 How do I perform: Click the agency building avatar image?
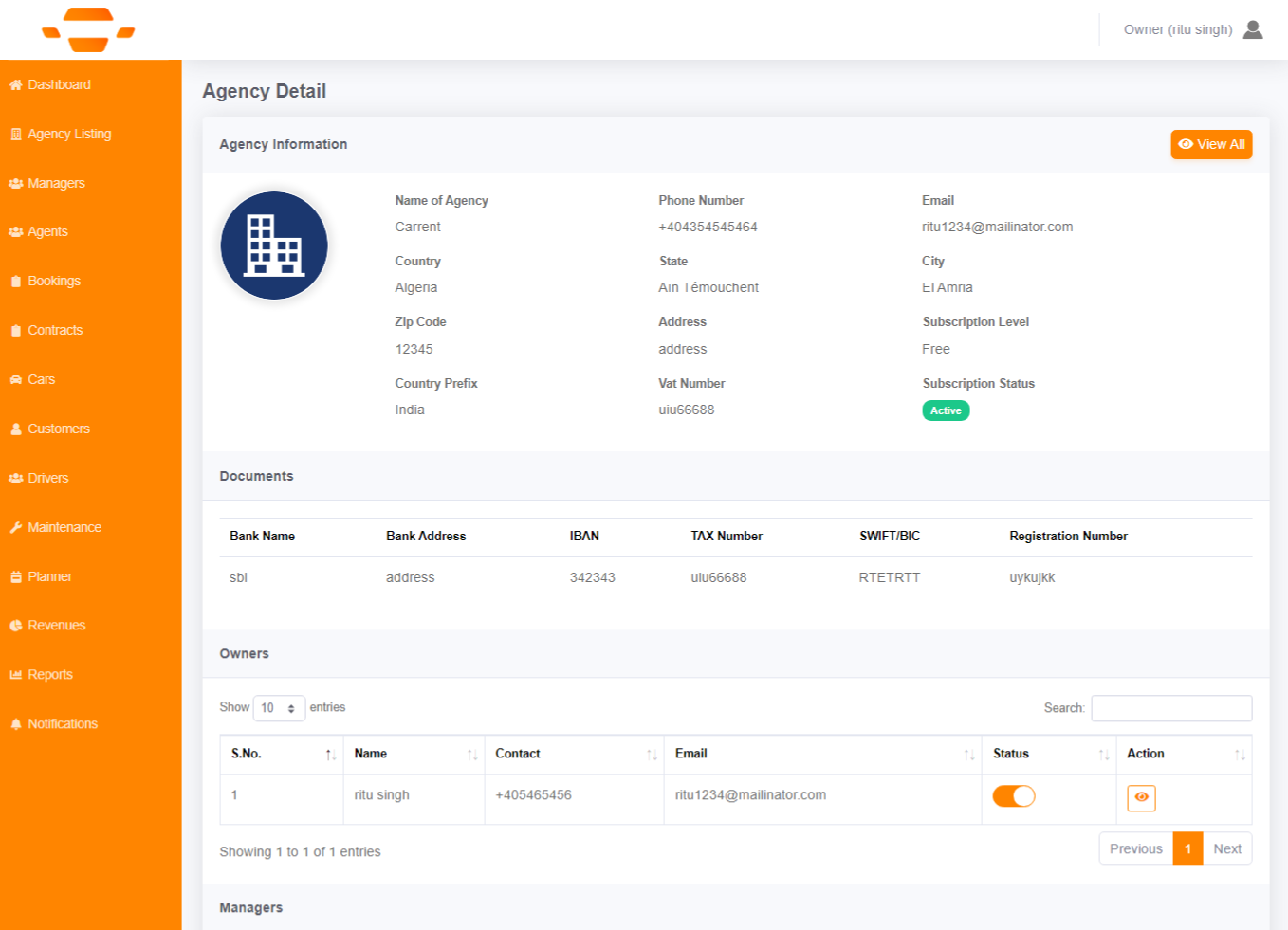tap(274, 246)
